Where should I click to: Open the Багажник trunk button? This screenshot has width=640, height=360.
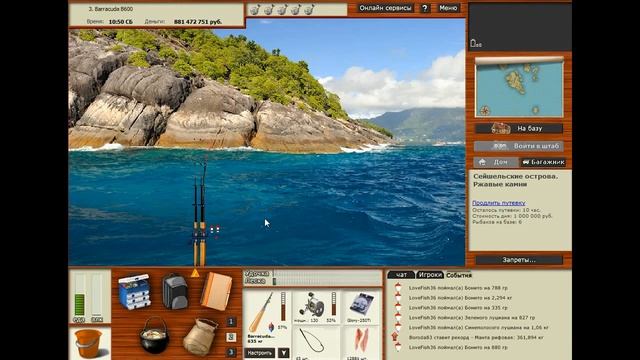tap(543, 162)
